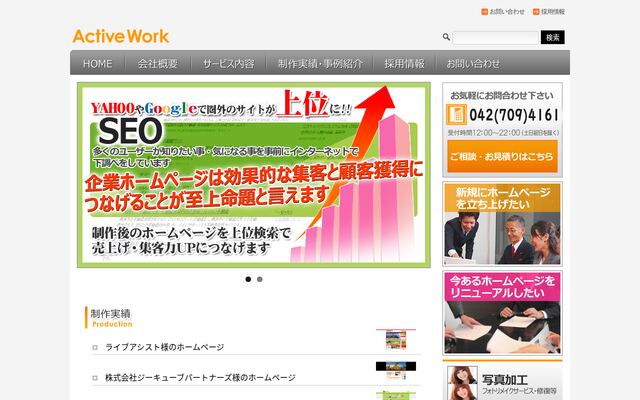This screenshot has width=640, height=400.
Task: Open 新規にホームページを立ち上げたい banner
Action: (502, 224)
